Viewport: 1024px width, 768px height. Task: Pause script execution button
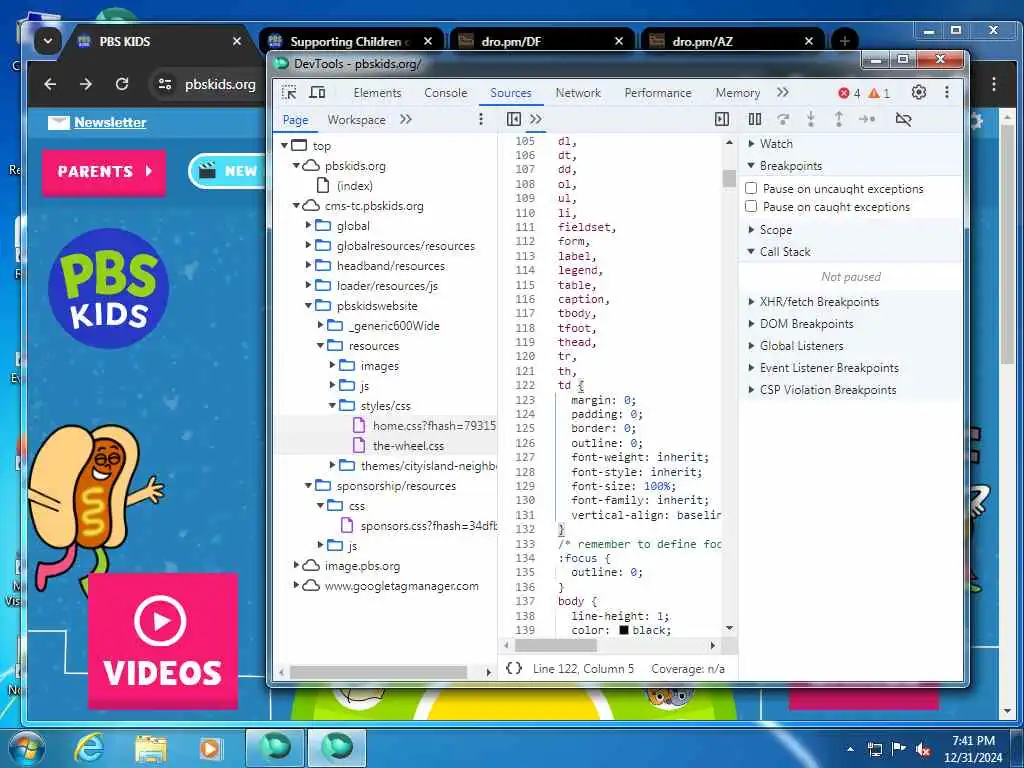755,119
